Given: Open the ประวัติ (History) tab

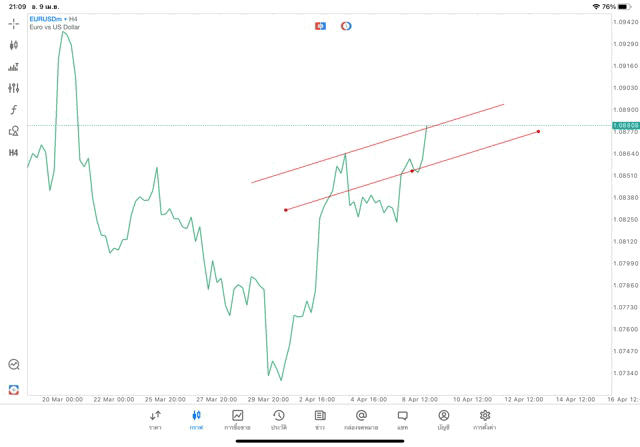Looking at the screenshot, I should [x=278, y=419].
